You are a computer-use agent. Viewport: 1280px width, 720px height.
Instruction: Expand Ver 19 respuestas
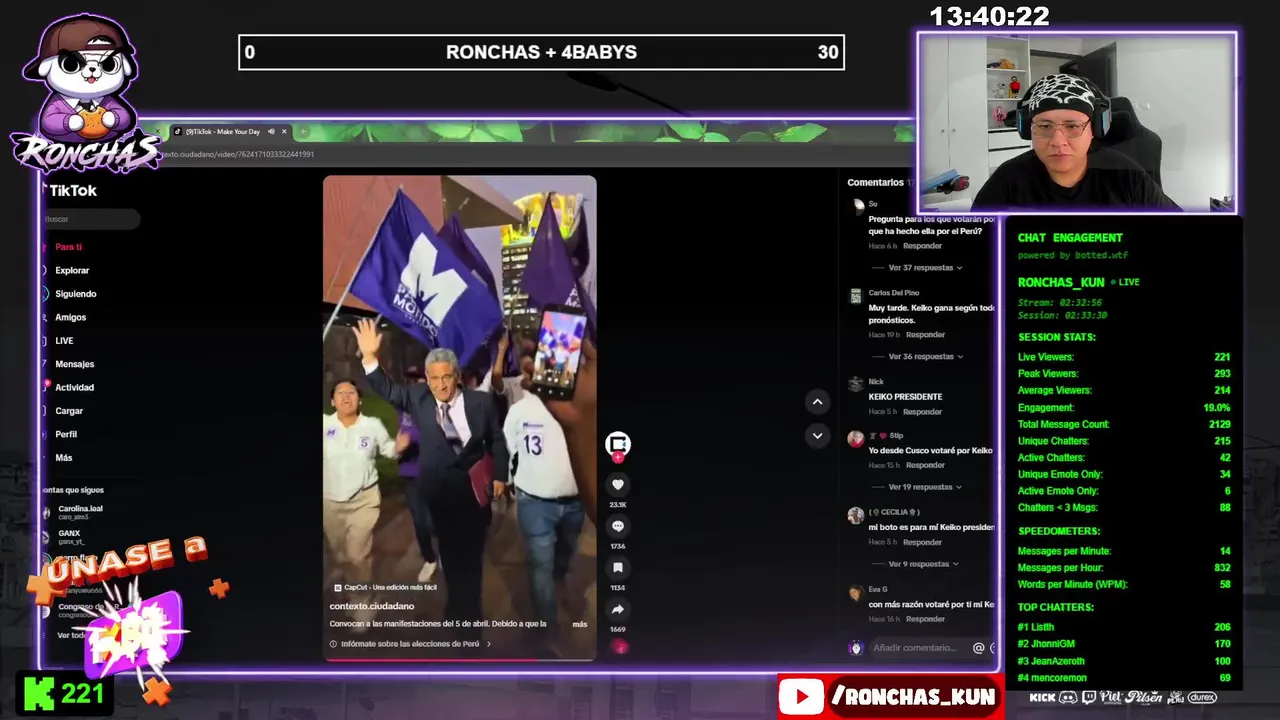[x=925, y=487]
